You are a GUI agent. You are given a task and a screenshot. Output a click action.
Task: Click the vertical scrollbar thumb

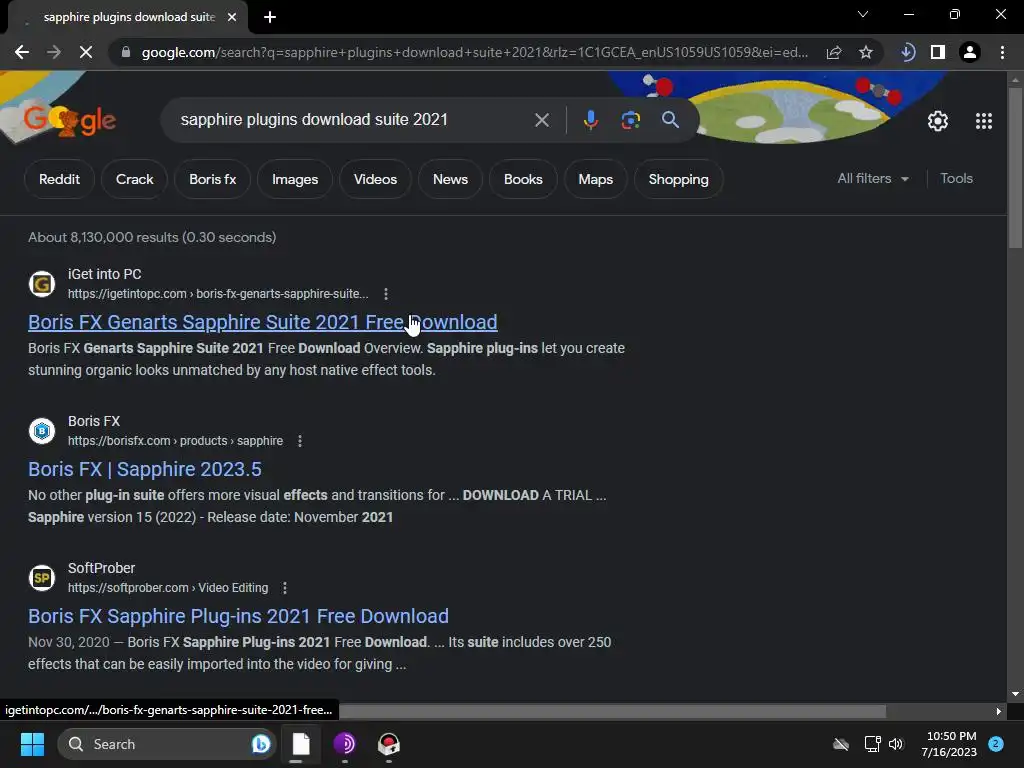pyautogui.click(x=1015, y=167)
